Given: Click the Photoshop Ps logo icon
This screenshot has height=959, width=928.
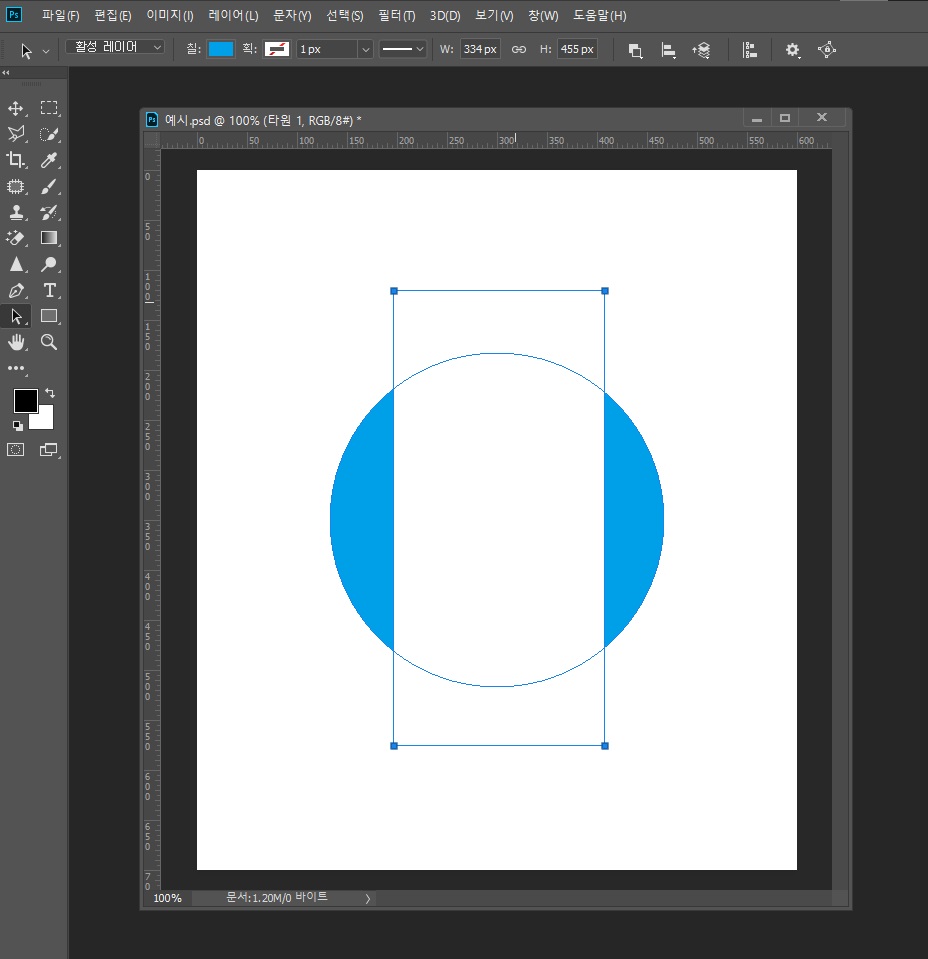Looking at the screenshot, I should pyautogui.click(x=13, y=15).
